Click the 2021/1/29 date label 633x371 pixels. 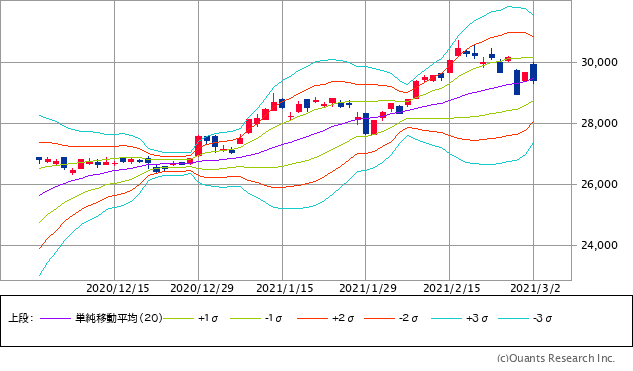tap(368, 288)
